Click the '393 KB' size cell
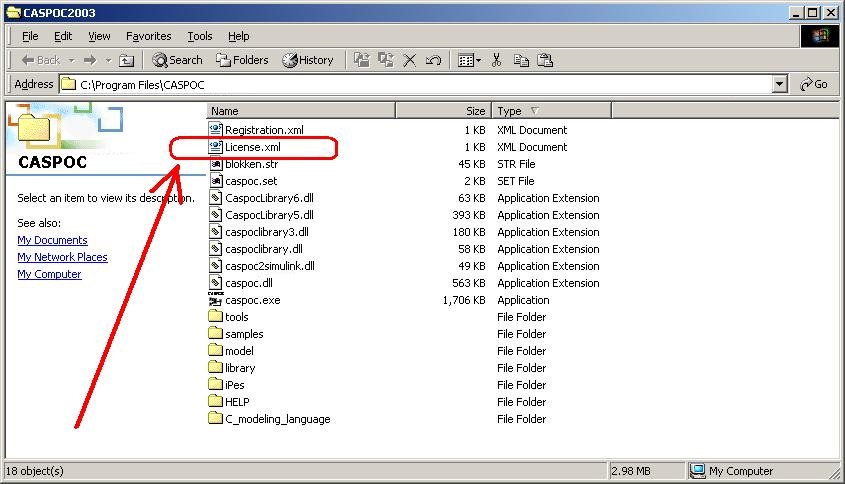This screenshot has width=845, height=484. (469, 215)
